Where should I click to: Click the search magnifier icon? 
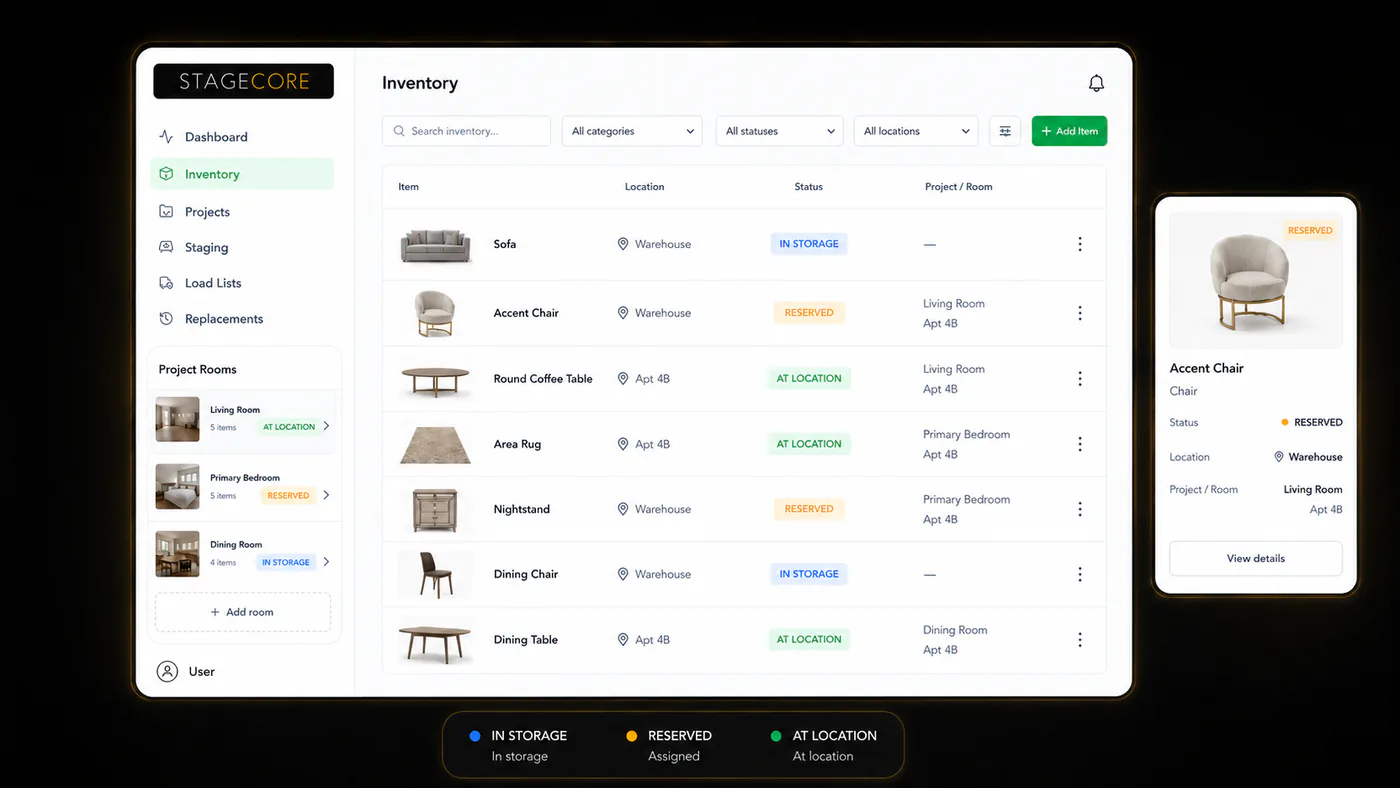point(399,131)
